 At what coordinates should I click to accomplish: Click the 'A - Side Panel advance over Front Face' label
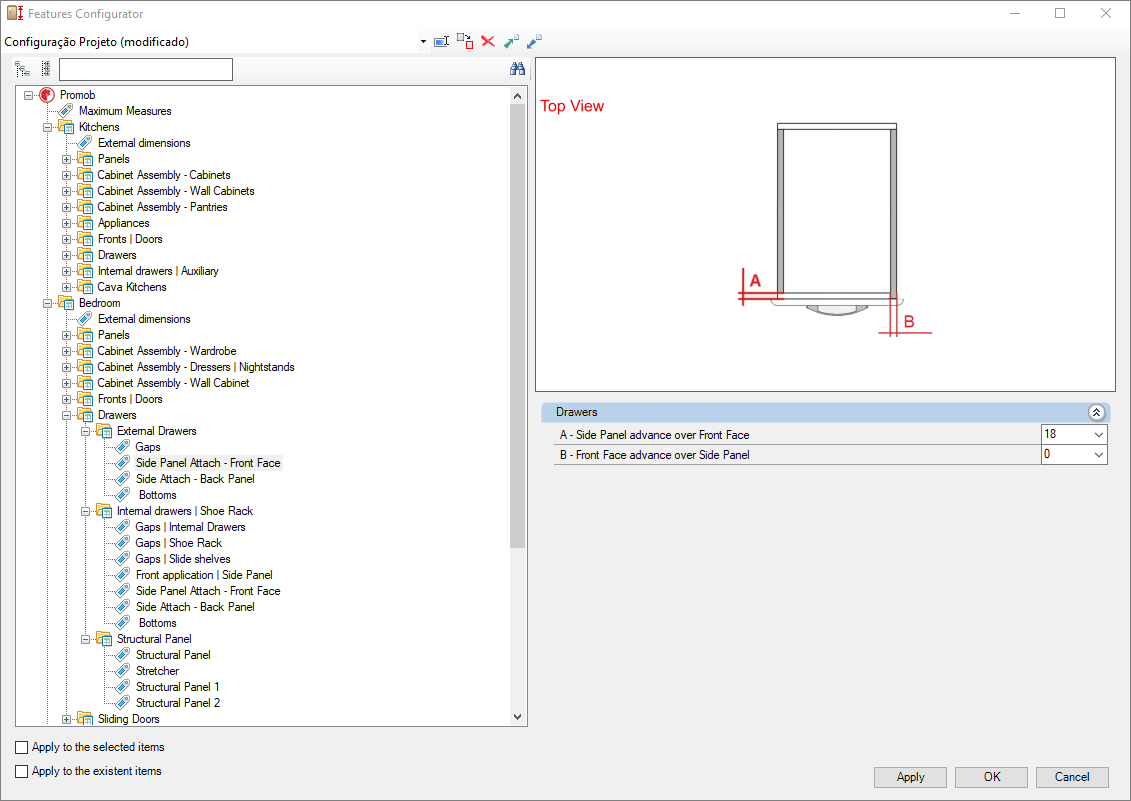pos(655,435)
